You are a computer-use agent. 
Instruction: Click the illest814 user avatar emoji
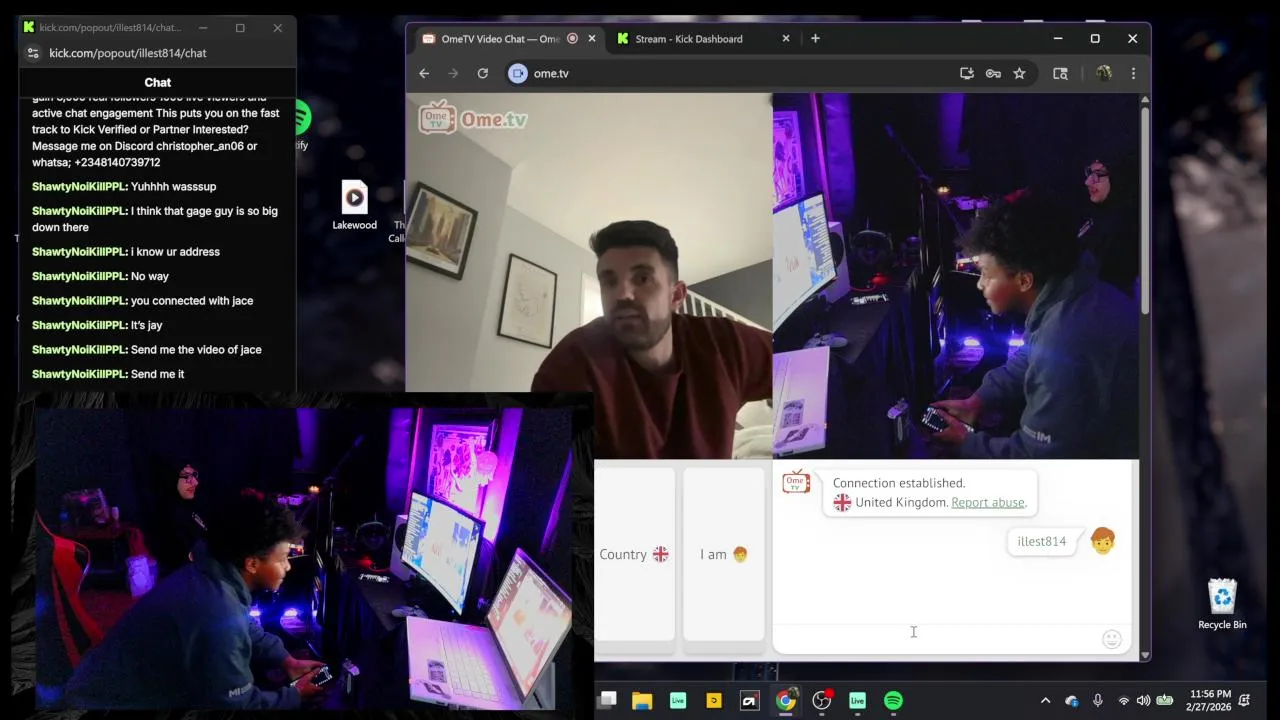1102,541
